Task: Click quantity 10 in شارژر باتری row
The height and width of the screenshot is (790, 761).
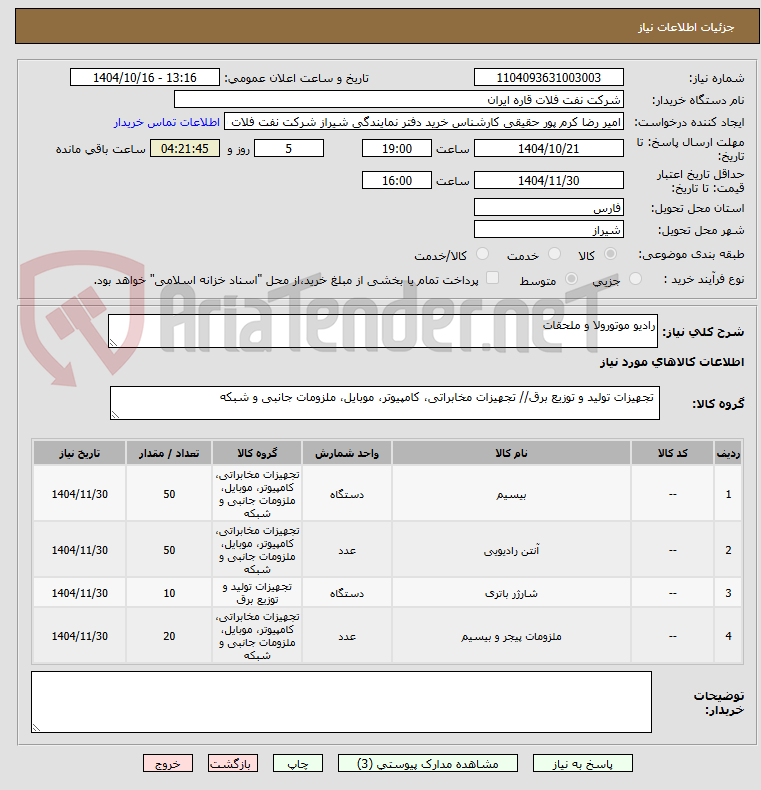Action: coord(169,593)
